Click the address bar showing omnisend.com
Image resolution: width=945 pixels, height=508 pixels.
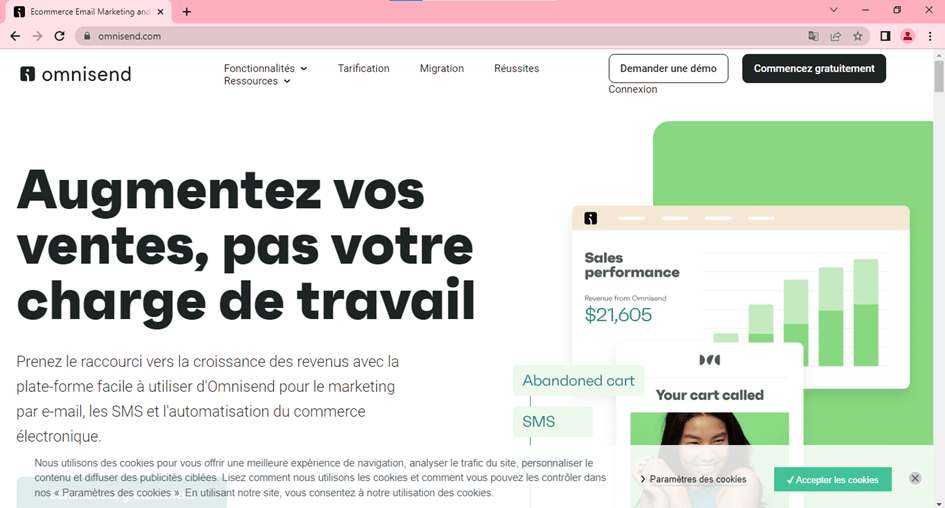400,36
